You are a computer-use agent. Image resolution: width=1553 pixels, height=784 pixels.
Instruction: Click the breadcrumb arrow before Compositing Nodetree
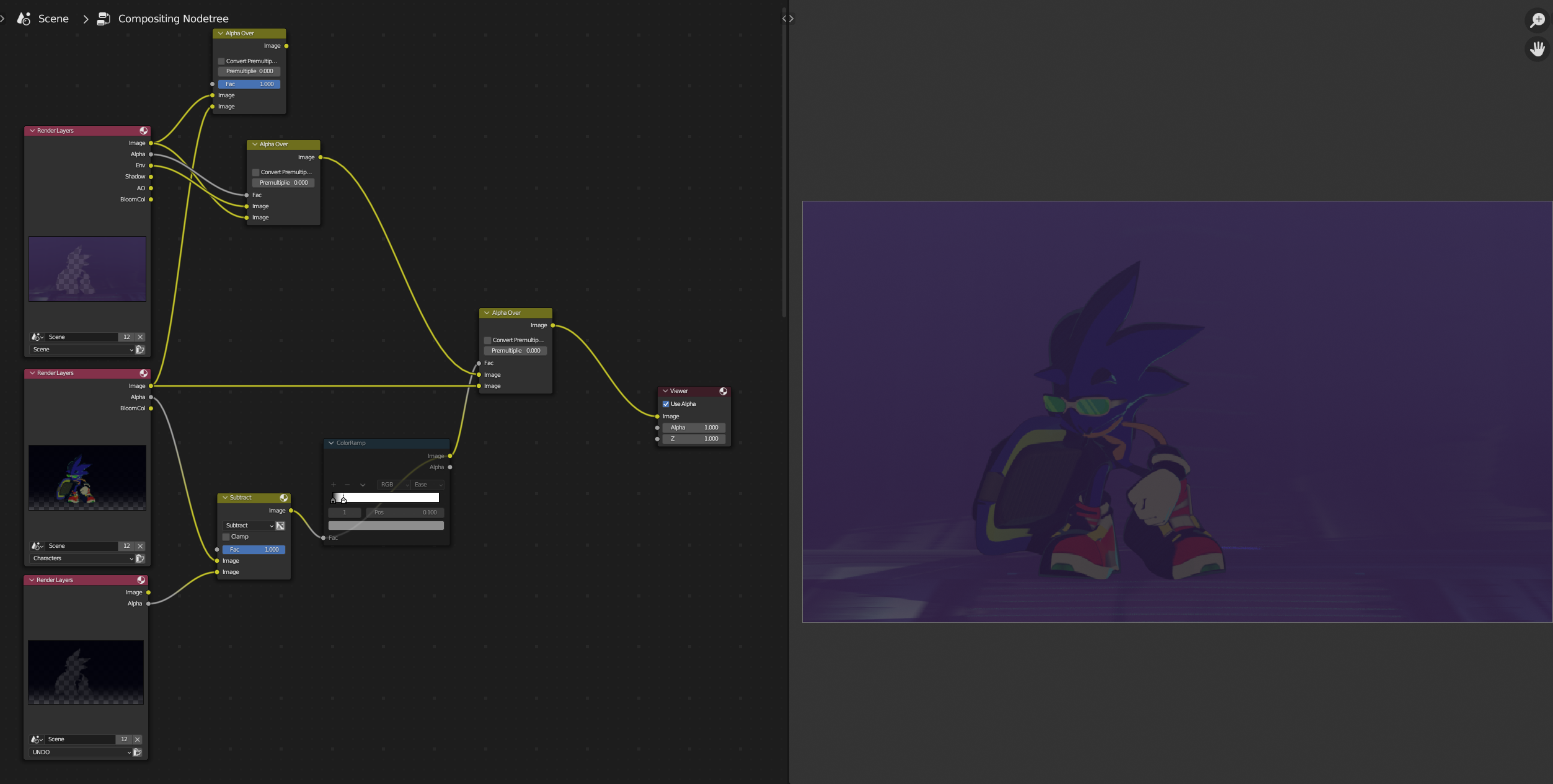86,19
